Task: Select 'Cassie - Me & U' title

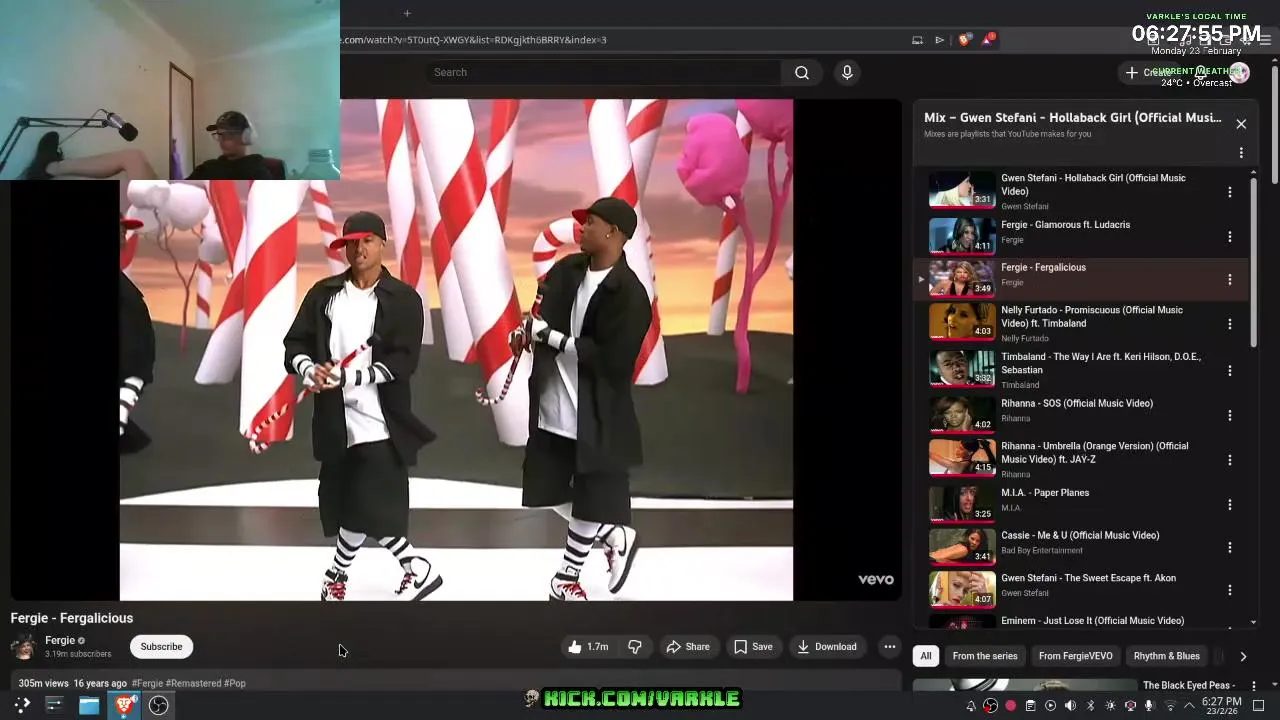Action: [x=1080, y=535]
